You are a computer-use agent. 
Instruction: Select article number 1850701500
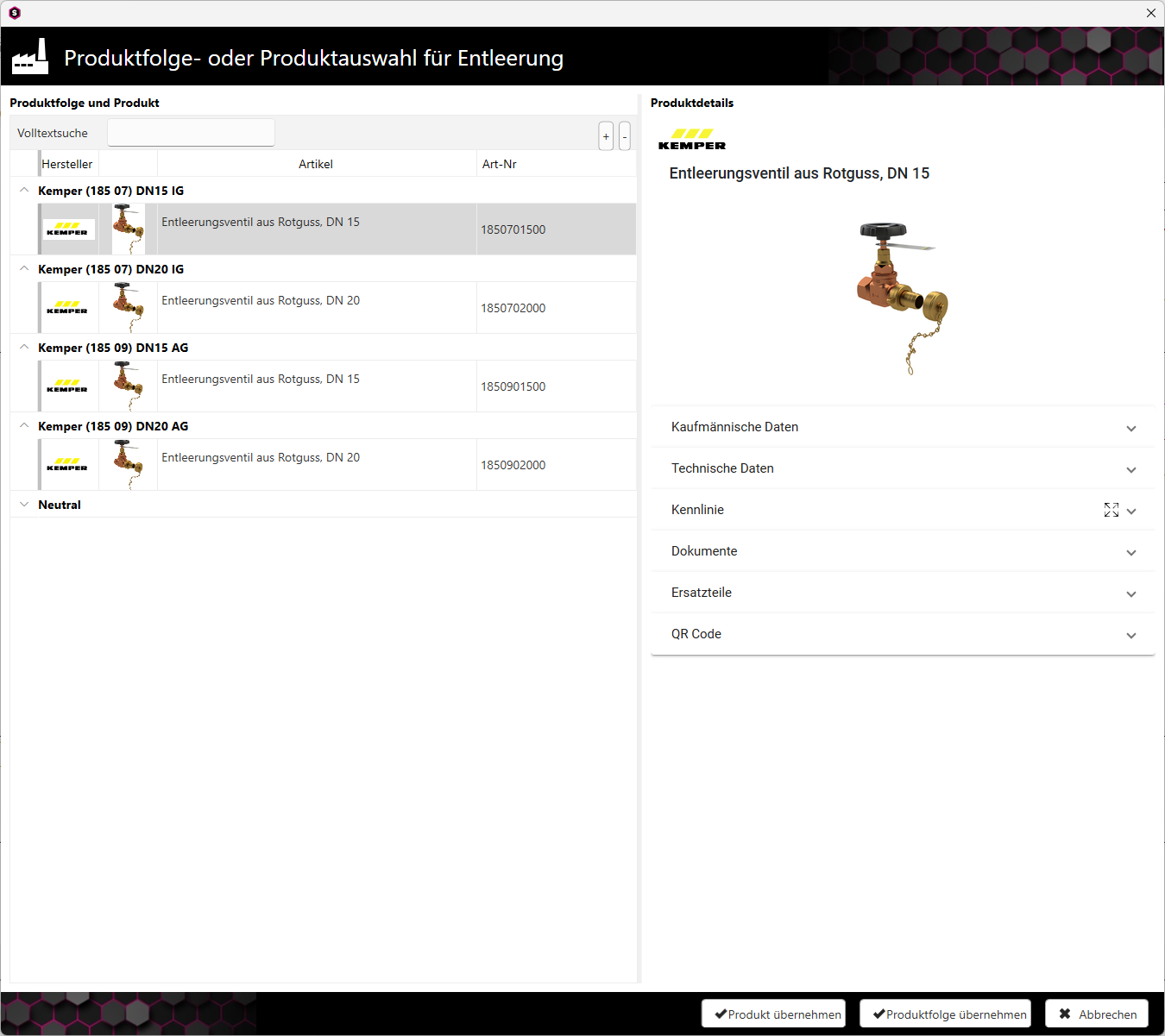pos(513,229)
